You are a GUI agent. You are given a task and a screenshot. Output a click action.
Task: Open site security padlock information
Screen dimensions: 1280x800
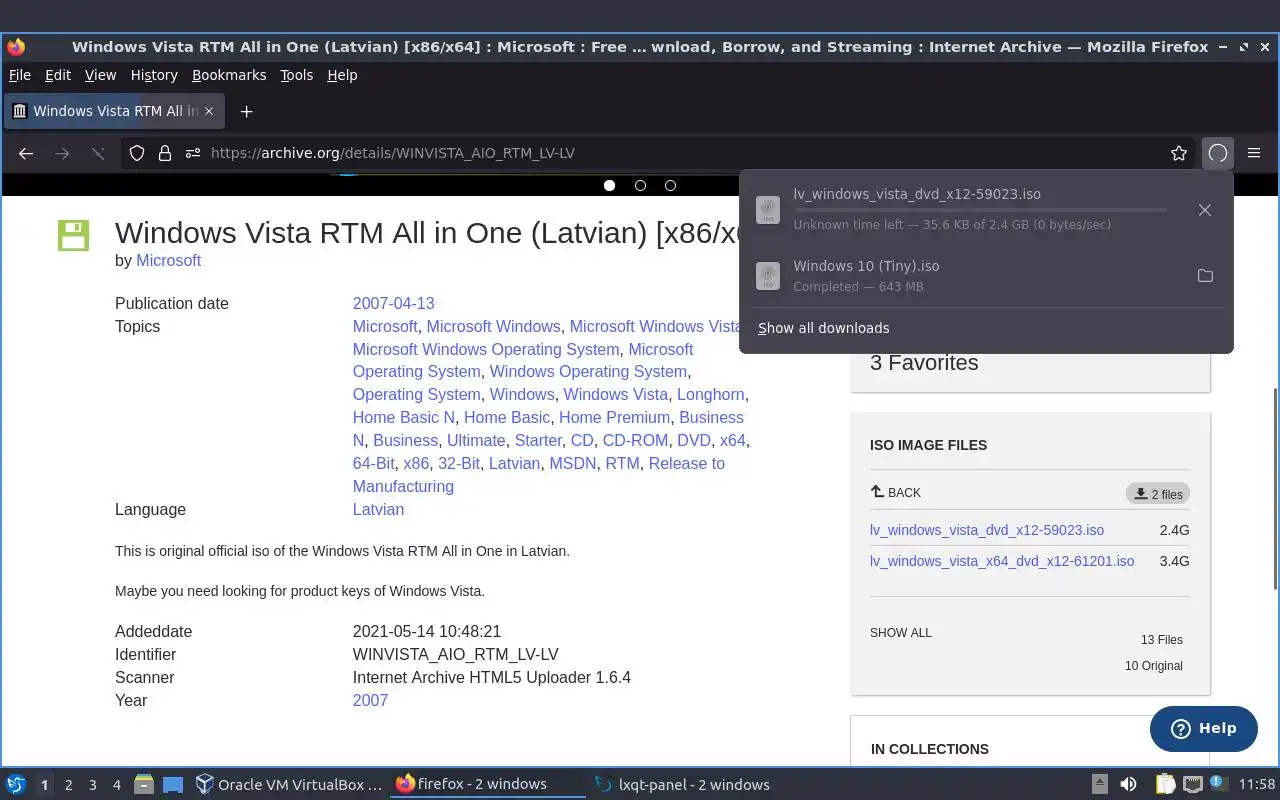point(165,153)
